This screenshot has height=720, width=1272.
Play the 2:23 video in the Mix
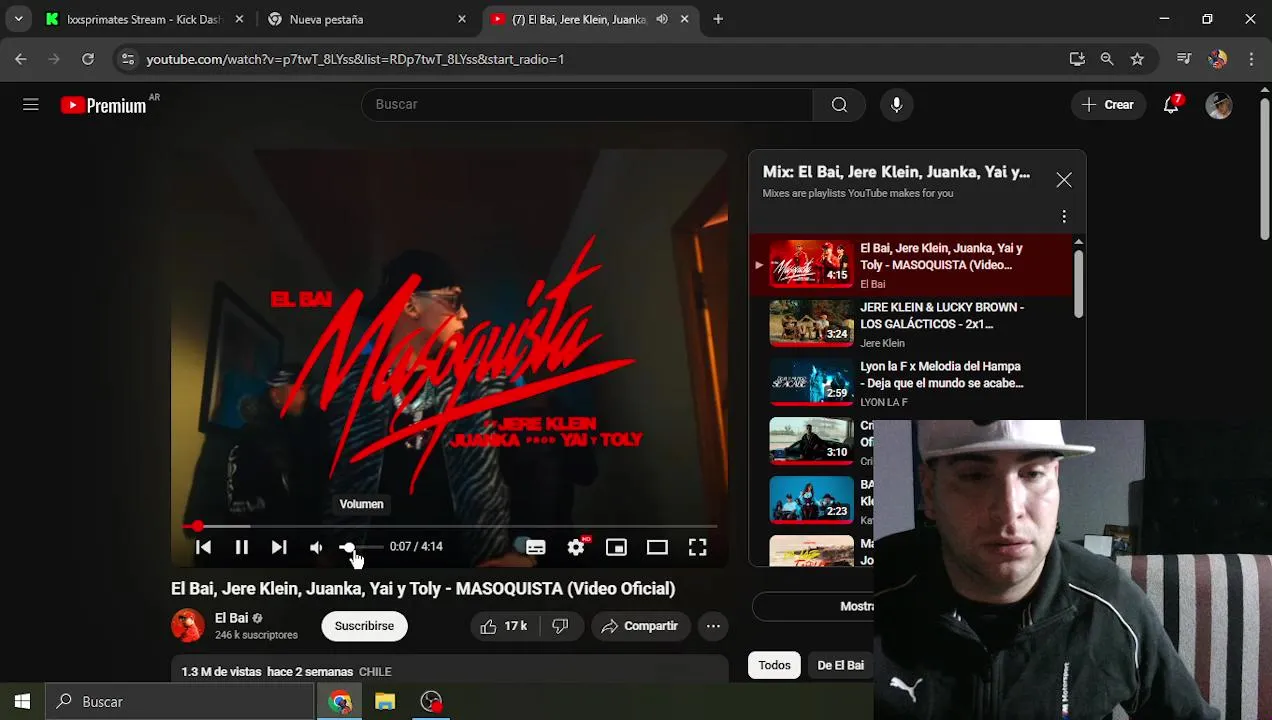(x=811, y=500)
